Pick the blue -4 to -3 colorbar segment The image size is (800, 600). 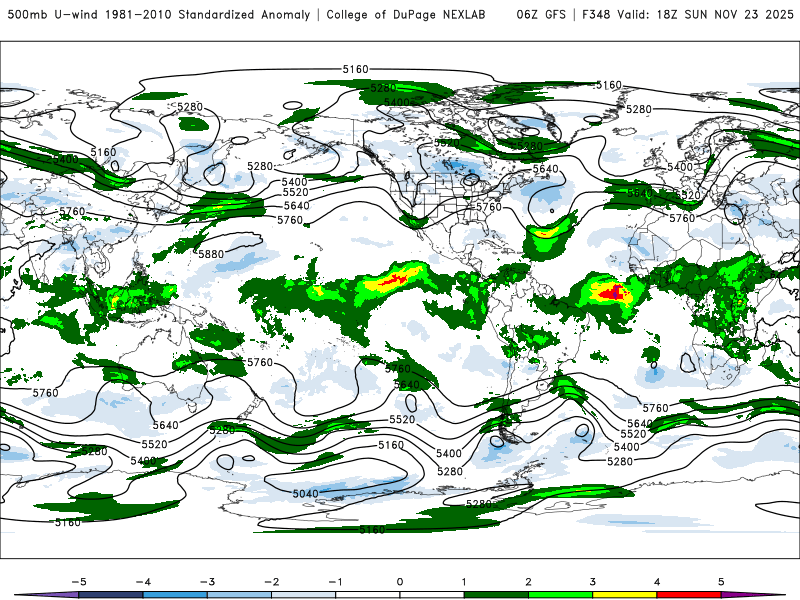(175, 595)
